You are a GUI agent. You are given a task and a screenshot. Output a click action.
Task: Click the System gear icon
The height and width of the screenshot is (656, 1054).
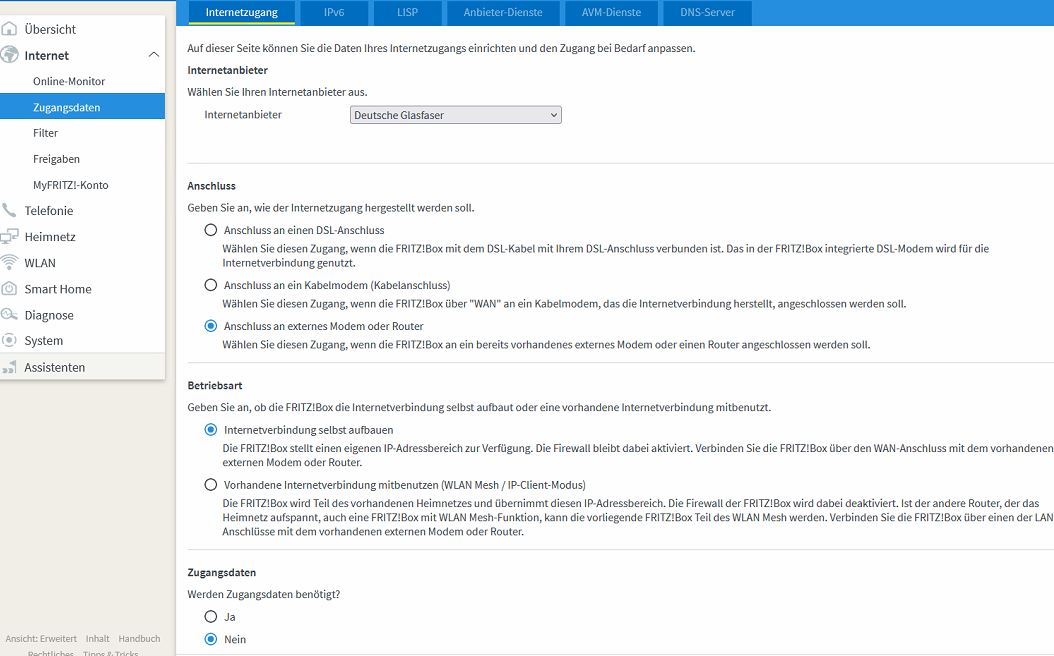[9, 341]
